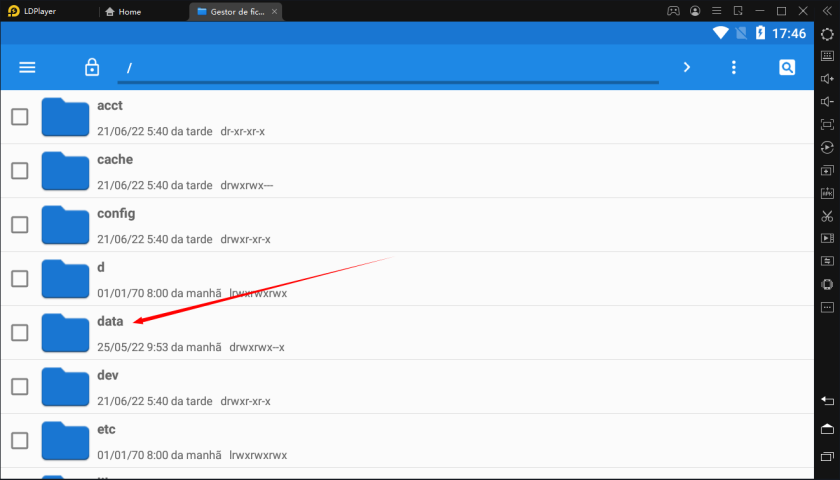Click the Wi-Fi status icon
The width and height of the screenshot is (840, 480).
(x=721, y=33)
